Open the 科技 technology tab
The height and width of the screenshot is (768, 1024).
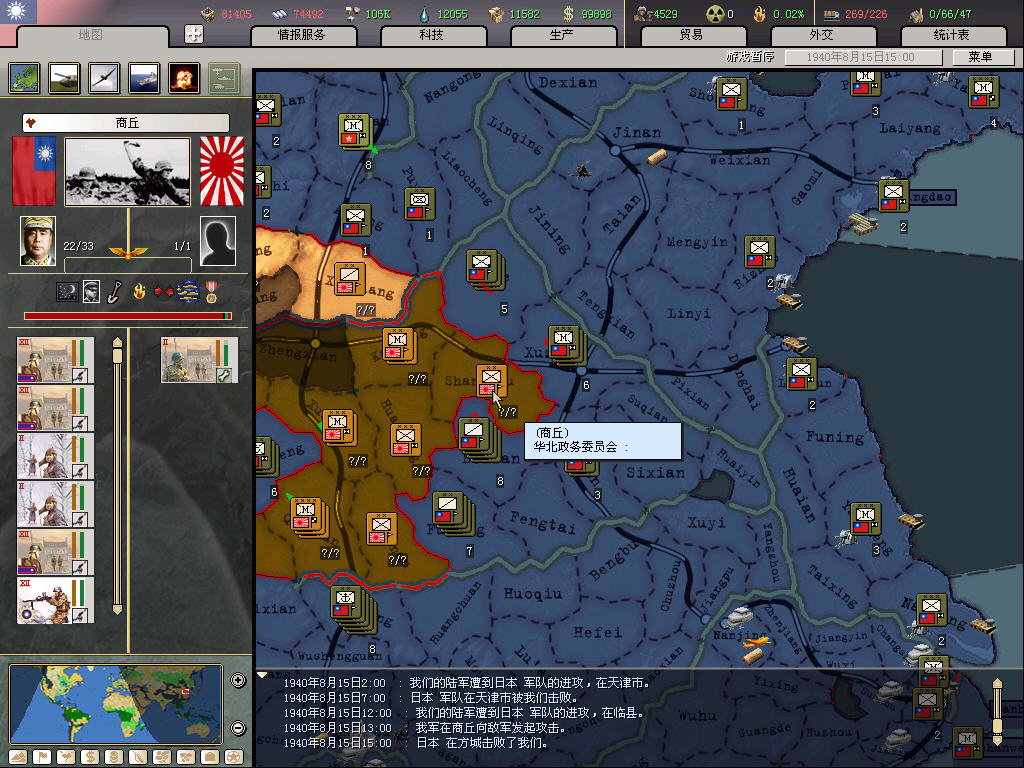click(x=432, y=35)
